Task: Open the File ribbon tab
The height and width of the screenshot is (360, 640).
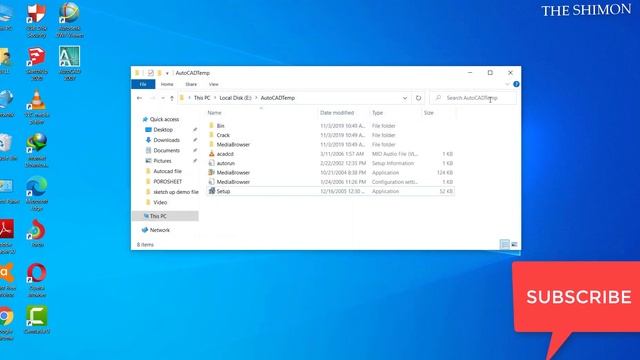Action: click(143, 84)
